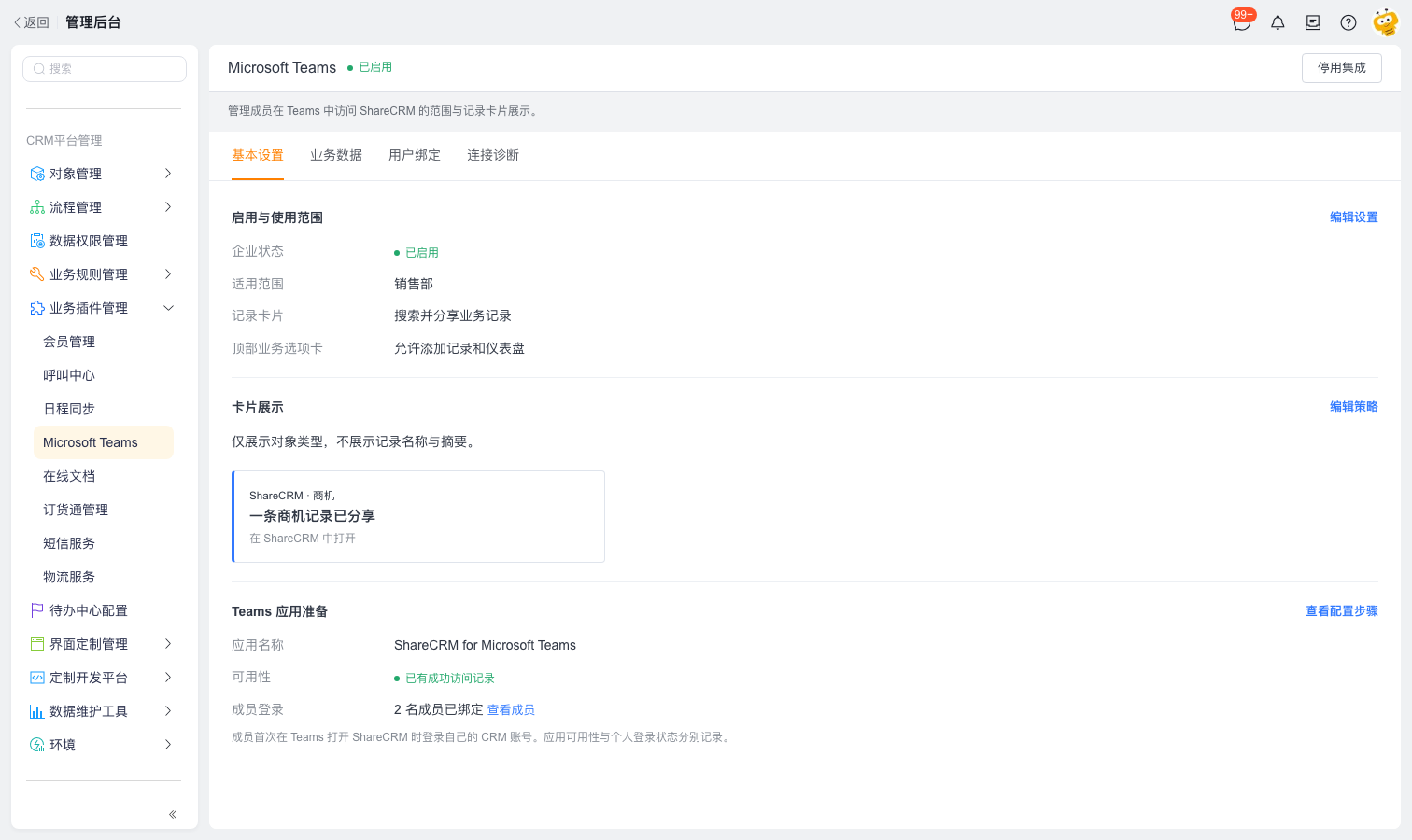The height and width of the screenshot is (840, 1412).
Task: Expand 对象管理 chevron
Action: [x=168, y=174]
